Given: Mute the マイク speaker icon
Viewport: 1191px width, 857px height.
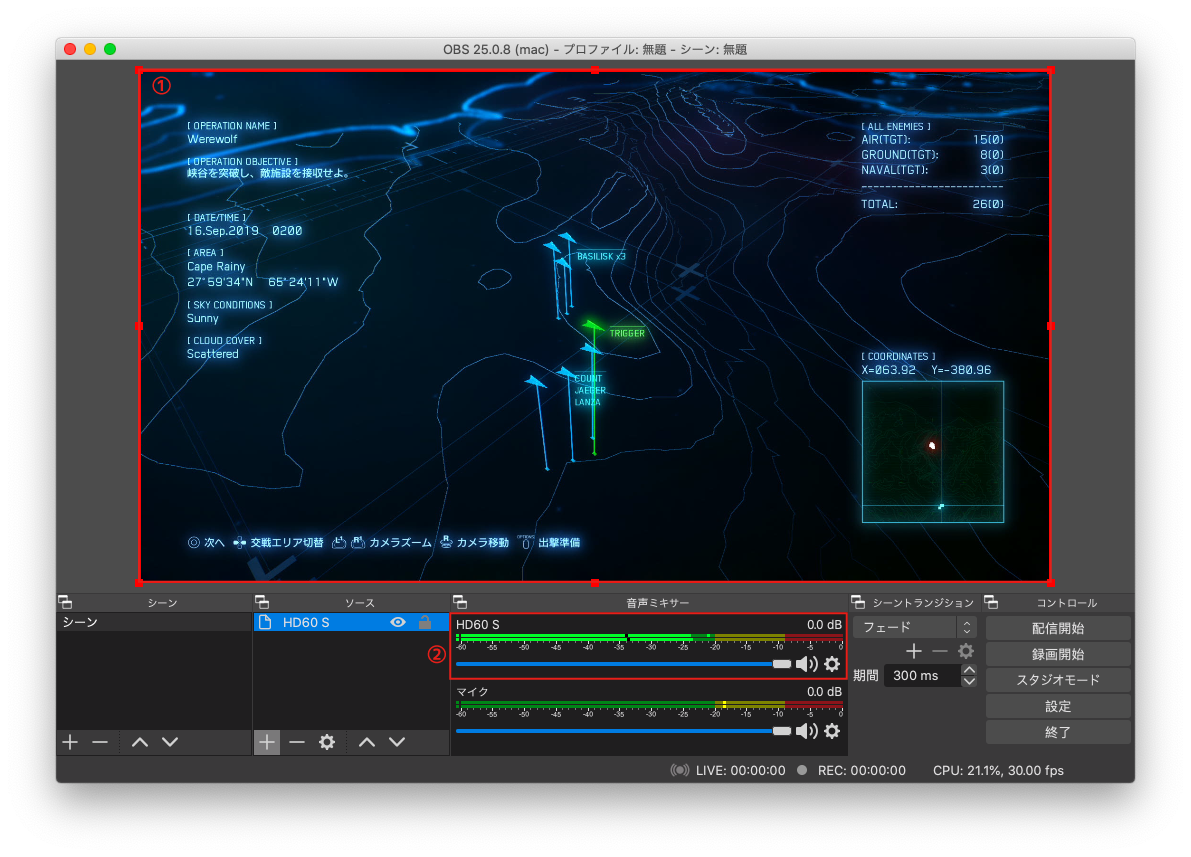Looking at the screenshot, I should coord(806,731).
